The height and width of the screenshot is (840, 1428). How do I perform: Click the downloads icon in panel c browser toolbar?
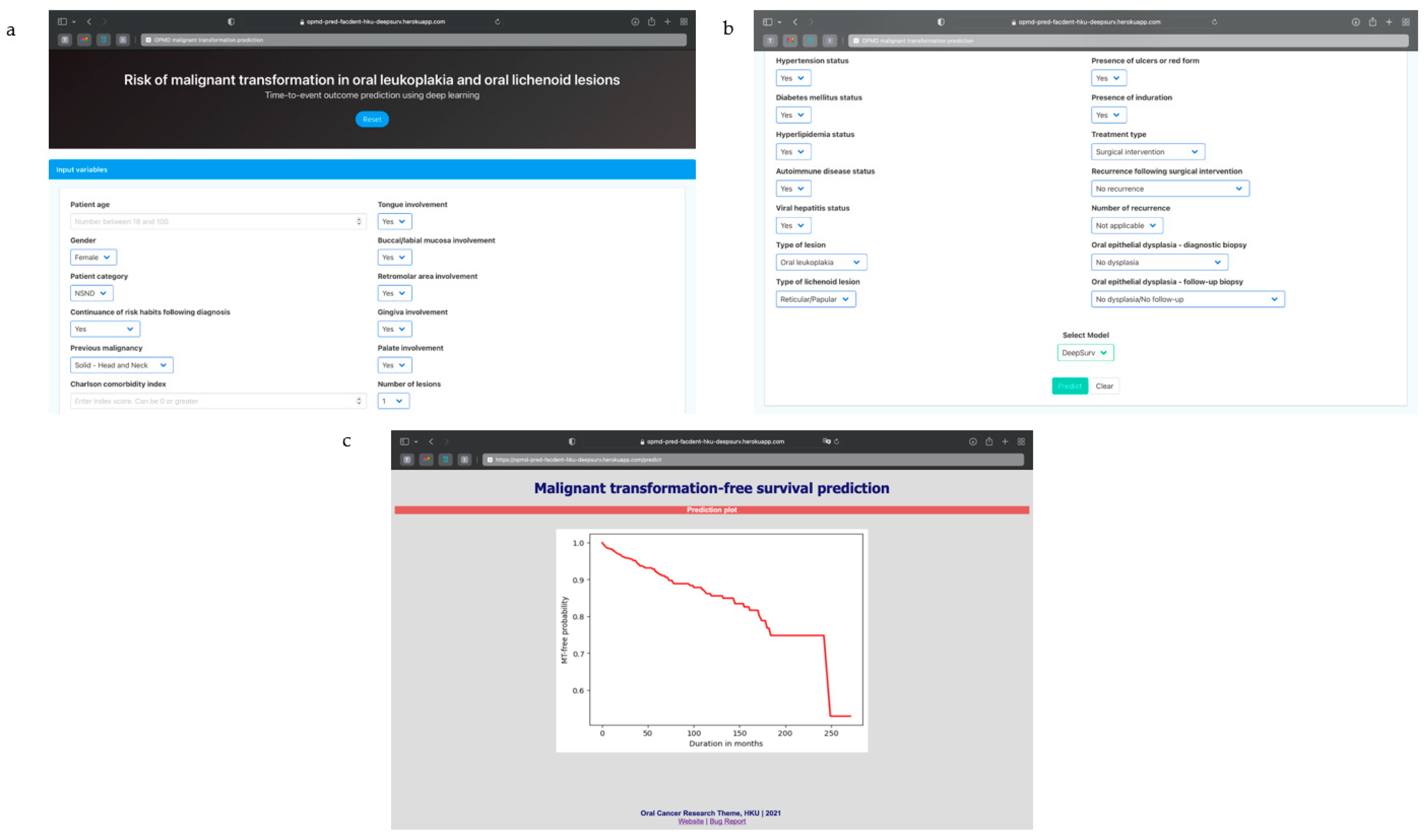point(973,442)
